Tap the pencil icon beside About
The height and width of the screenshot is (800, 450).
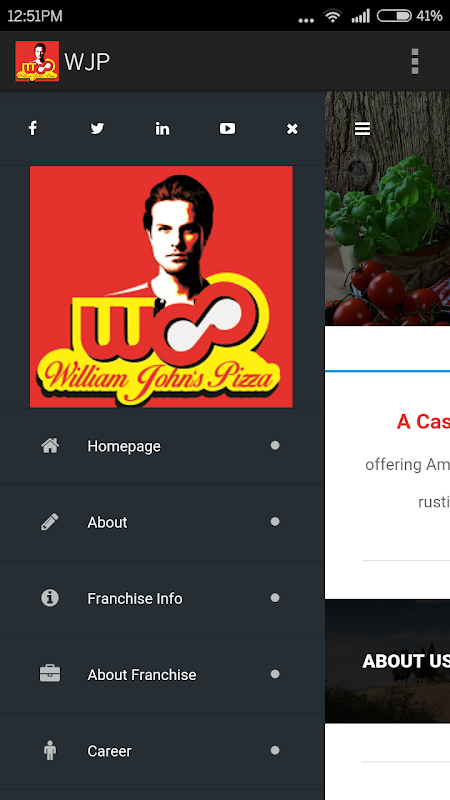pos(50,522)
